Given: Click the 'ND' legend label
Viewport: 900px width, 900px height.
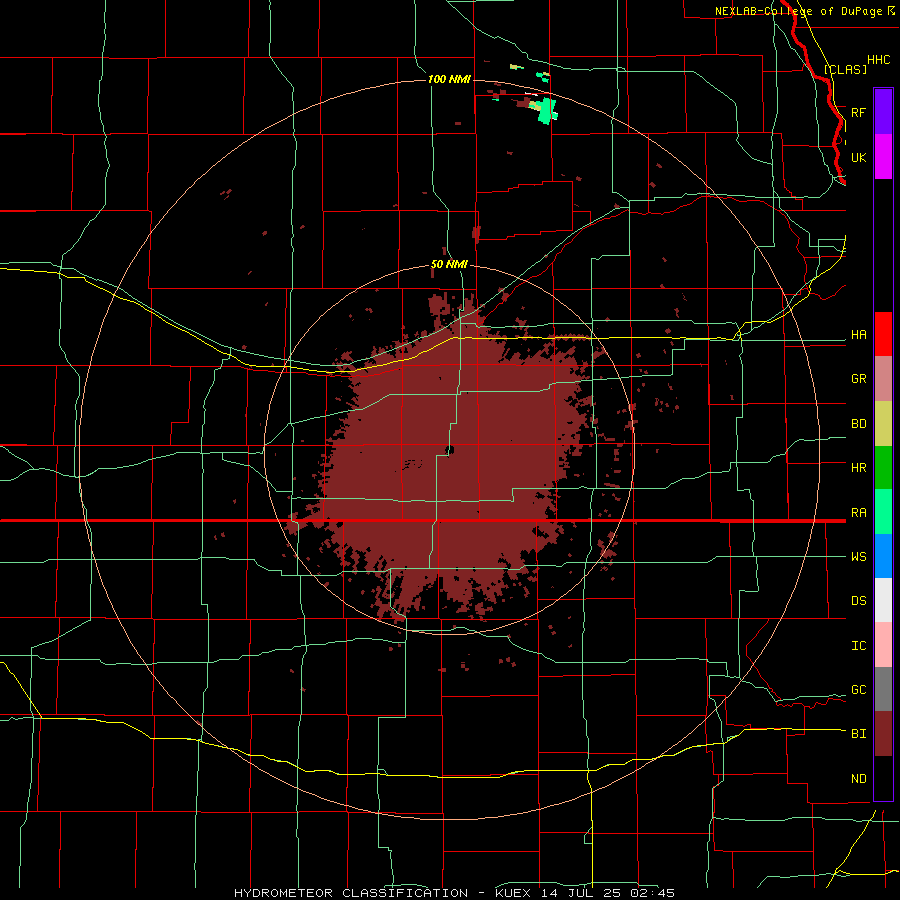Looking at the screenshot, I should click(x=858, y=779).
